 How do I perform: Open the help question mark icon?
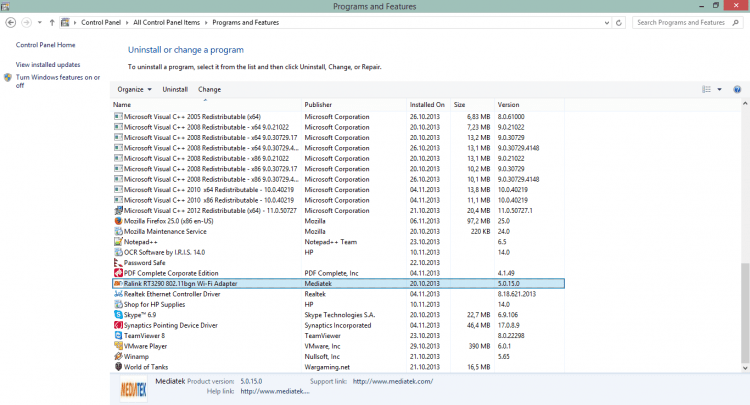point(737,89)
